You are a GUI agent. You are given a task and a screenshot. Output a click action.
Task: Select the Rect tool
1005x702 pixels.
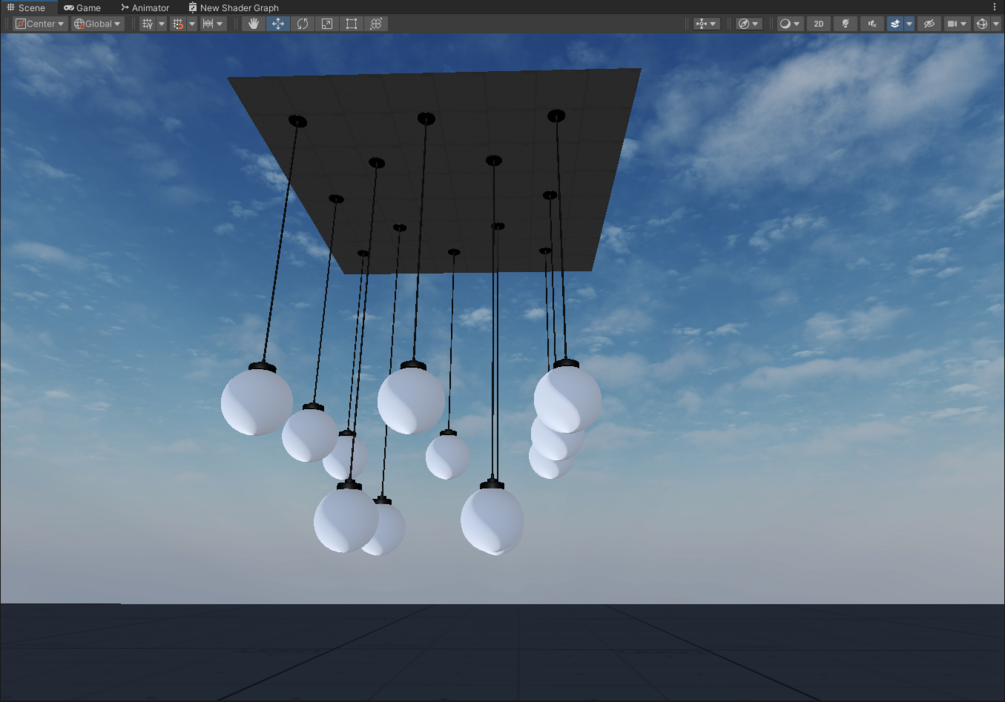click(351, 24)
